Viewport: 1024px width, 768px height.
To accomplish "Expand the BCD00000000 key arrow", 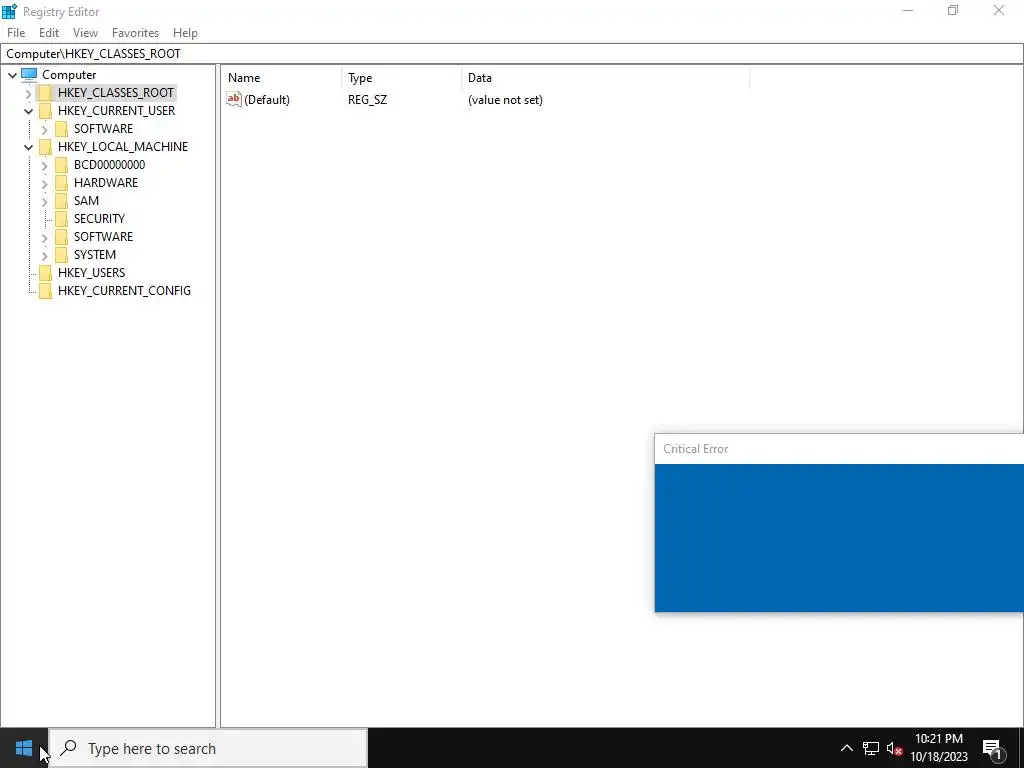I will point(44,165).
